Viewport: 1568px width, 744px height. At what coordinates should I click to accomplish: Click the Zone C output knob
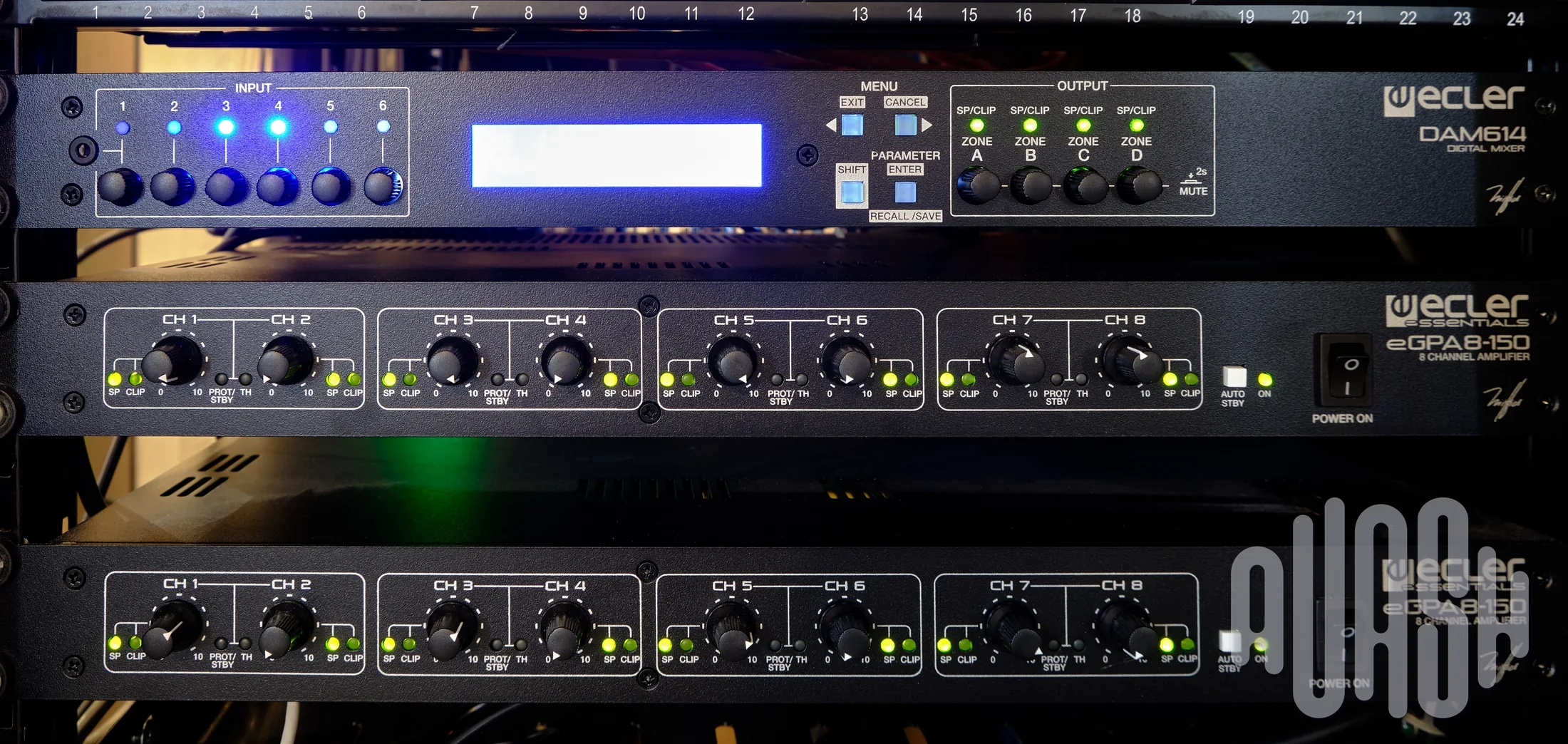pos(1085,186)
